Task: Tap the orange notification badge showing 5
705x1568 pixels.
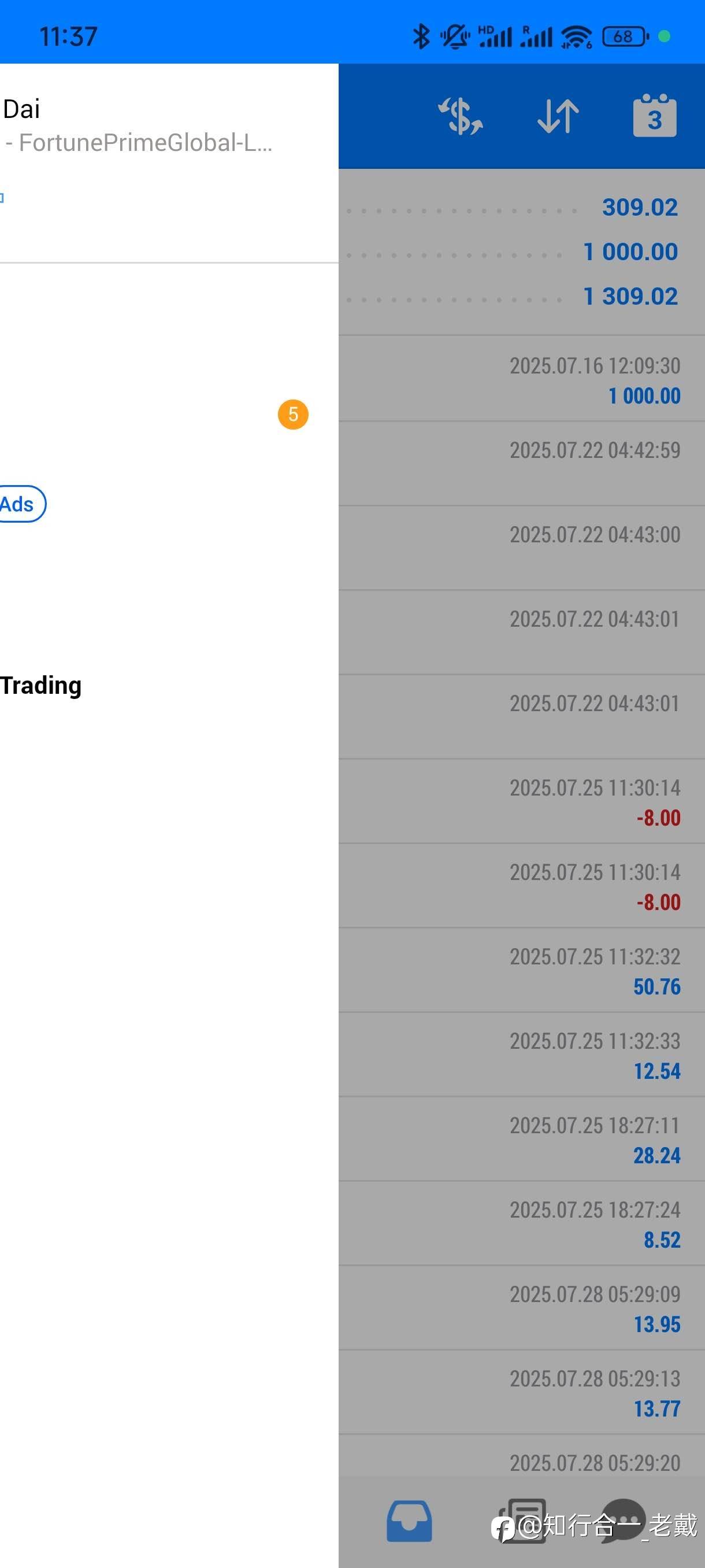Action: coord(293,415)
